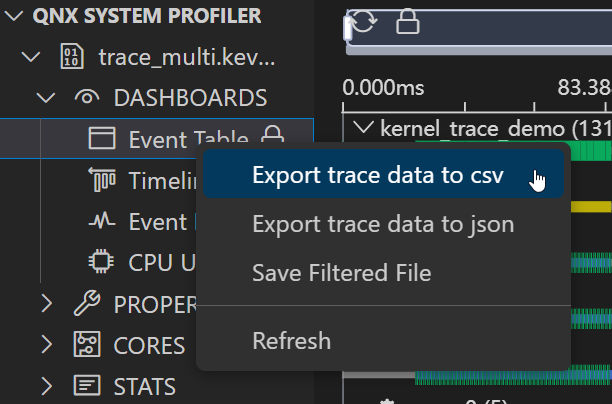Click the Event Table window icon

pos(103,138)
